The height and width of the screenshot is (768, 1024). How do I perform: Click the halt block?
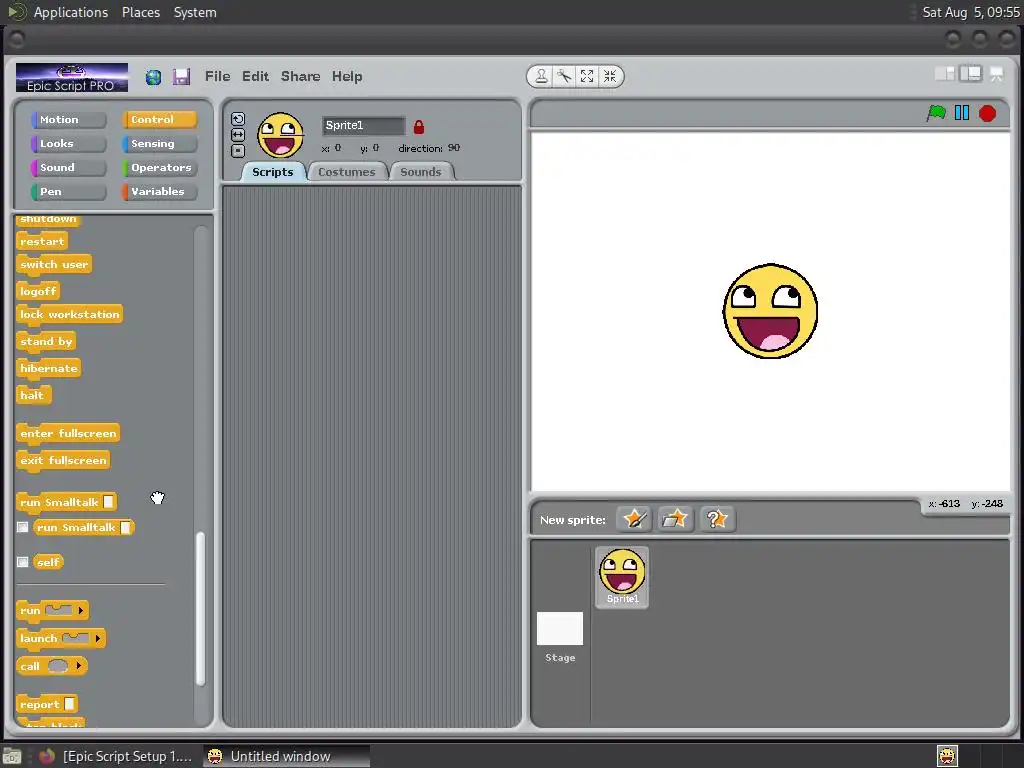(x=32, y=395)
